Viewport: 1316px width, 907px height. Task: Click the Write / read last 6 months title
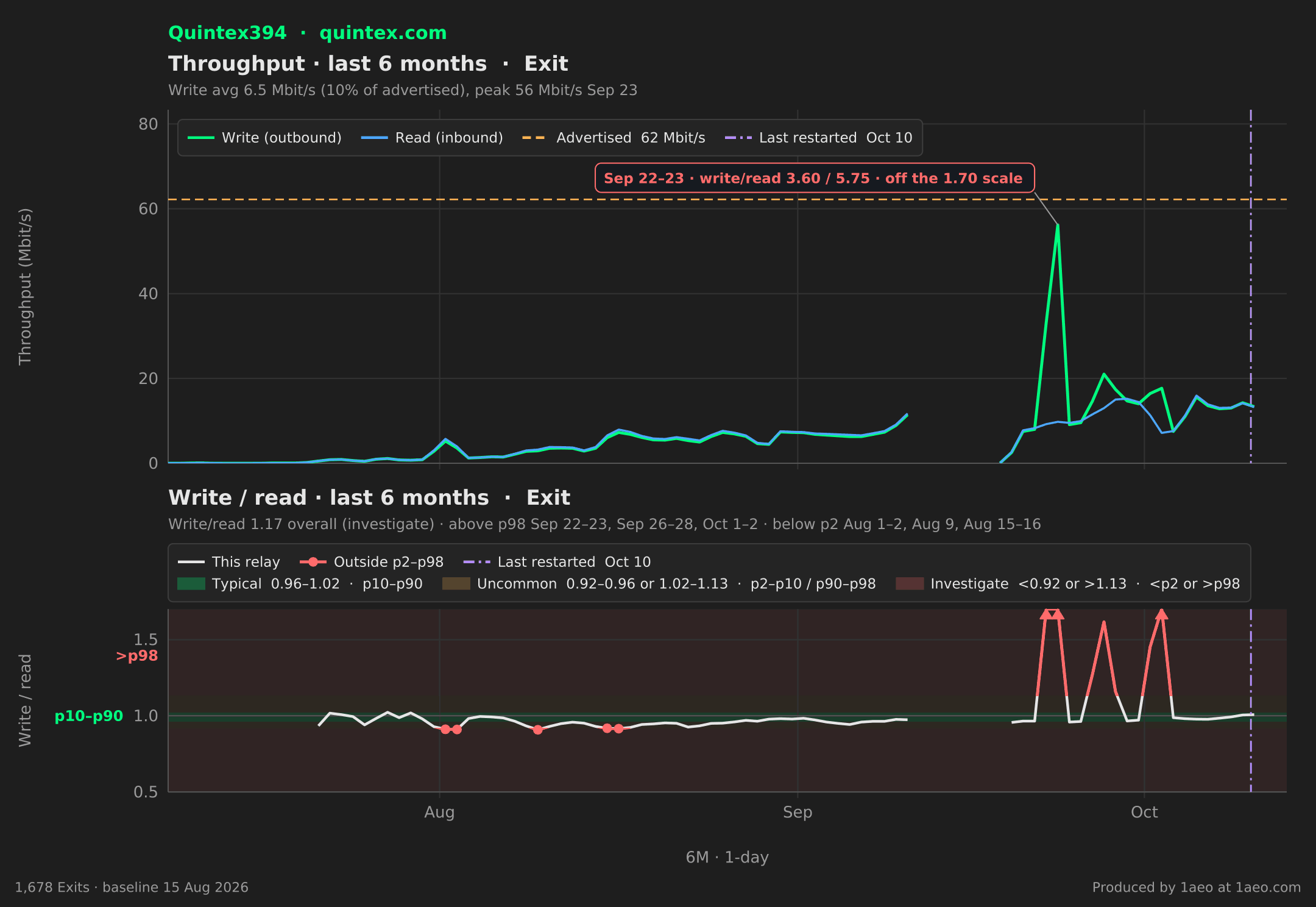(369, 497)
